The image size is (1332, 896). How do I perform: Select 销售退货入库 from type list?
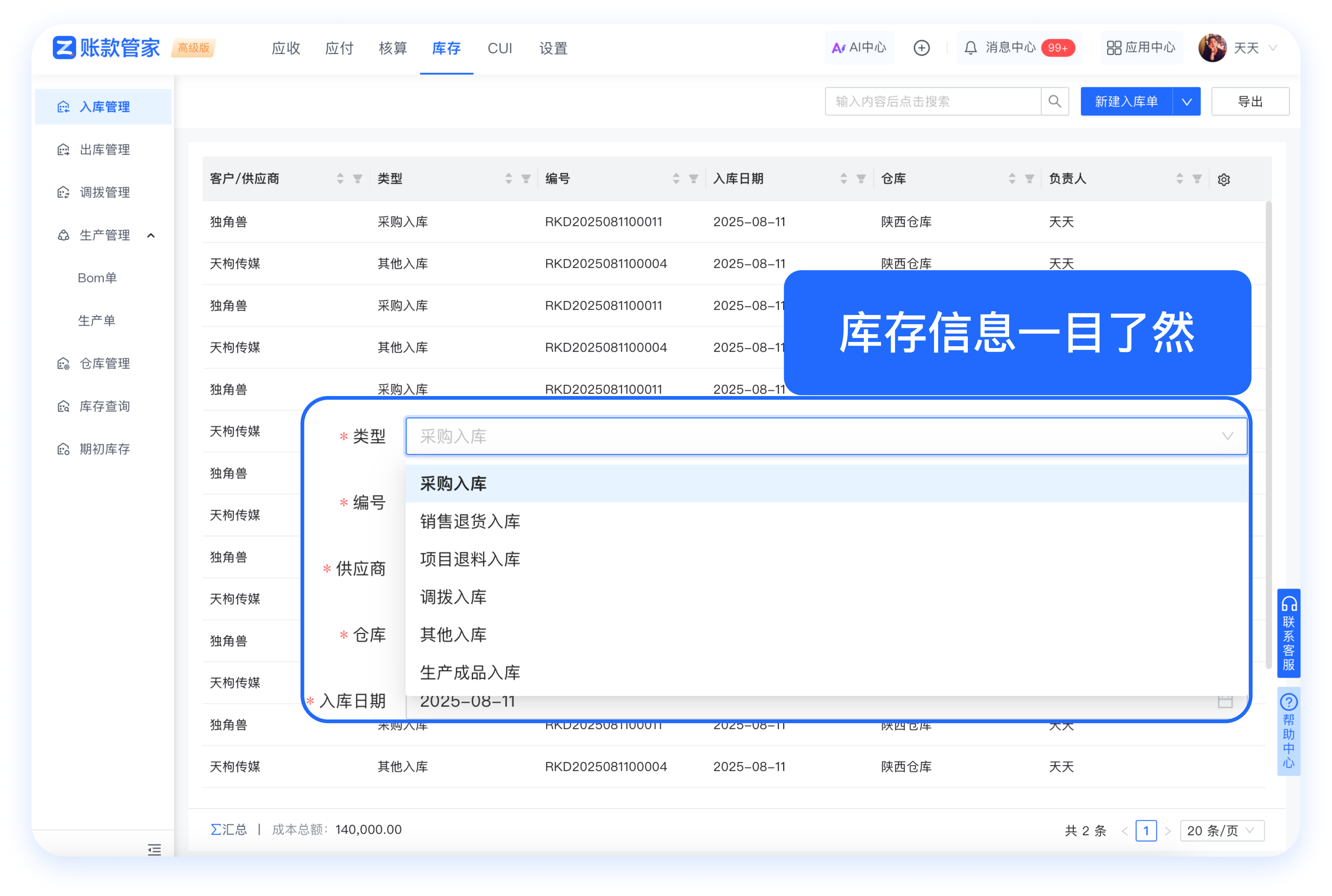click(x=470, y=521)
